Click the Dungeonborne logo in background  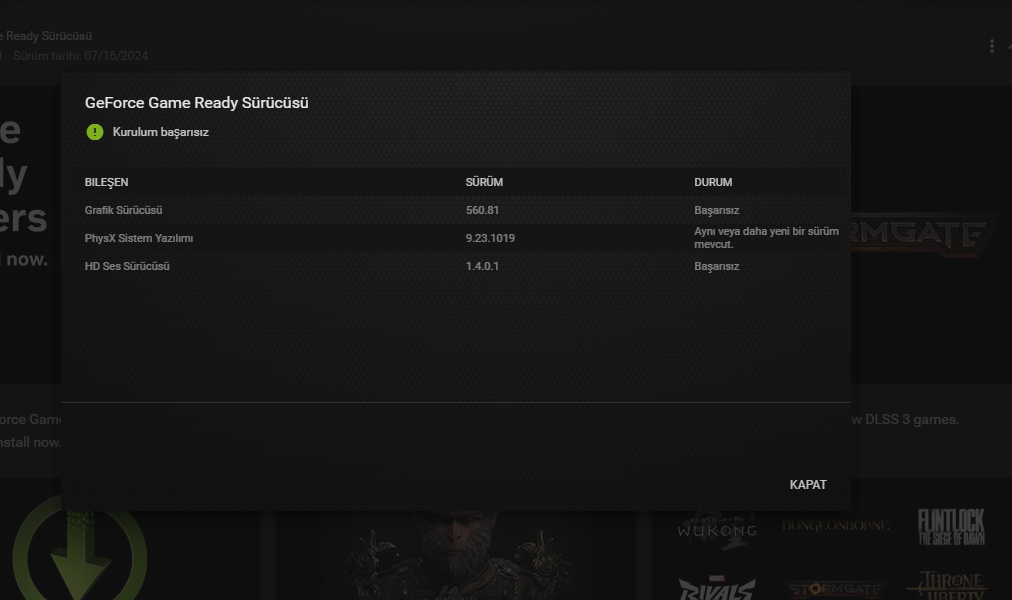[835, 526]
